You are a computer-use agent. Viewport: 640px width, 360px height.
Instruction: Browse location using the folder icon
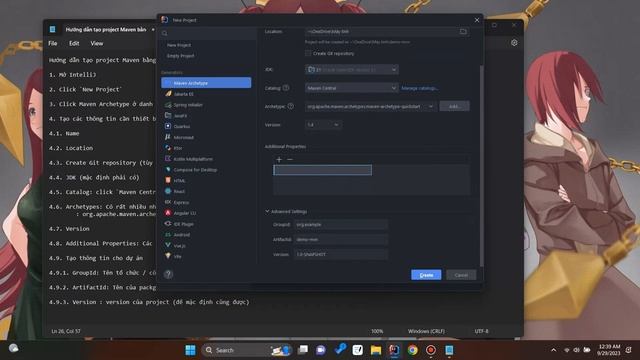click(463, 31)
